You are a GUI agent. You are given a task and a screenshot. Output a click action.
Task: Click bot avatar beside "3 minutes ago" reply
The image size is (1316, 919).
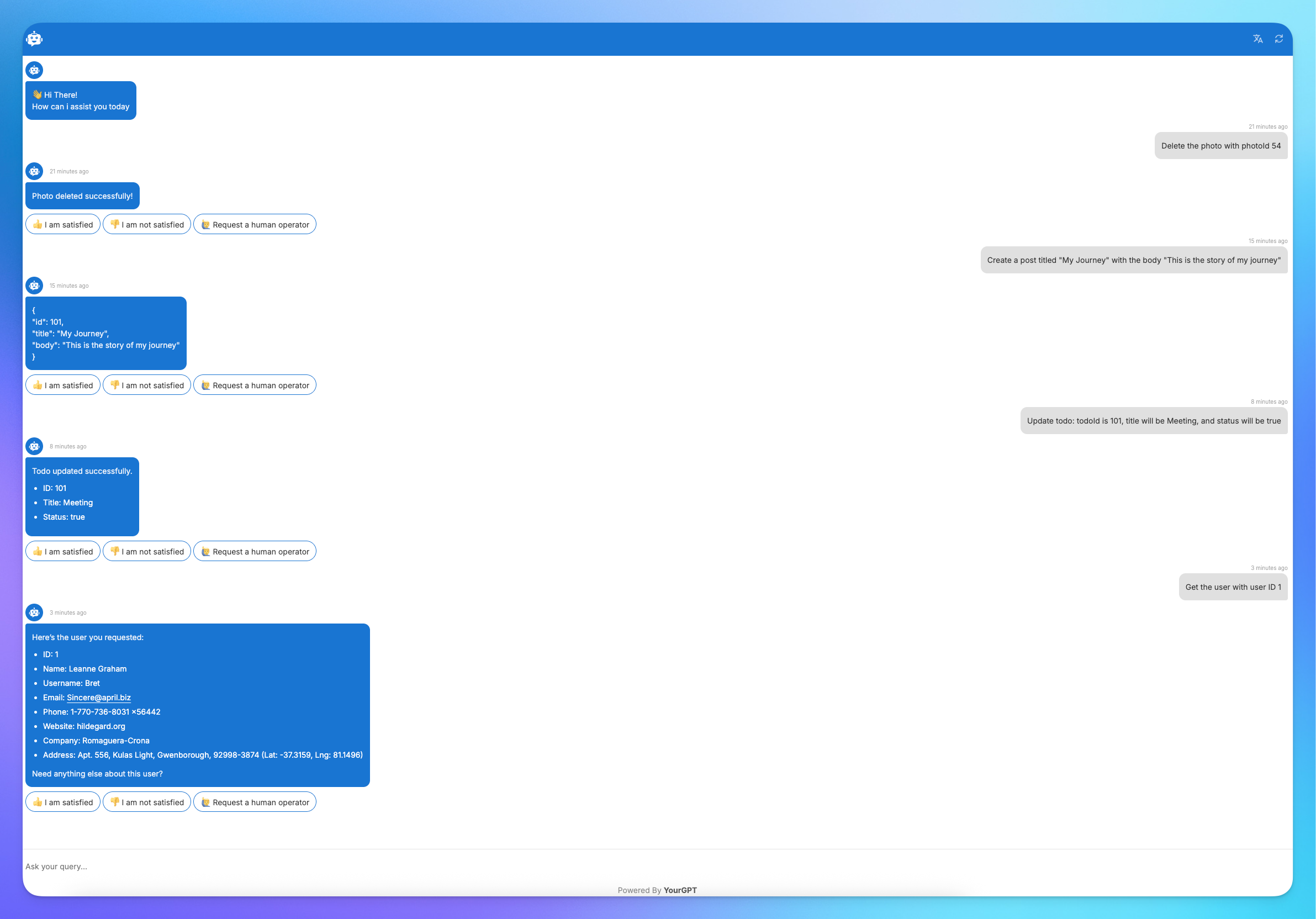coord(34,612)
